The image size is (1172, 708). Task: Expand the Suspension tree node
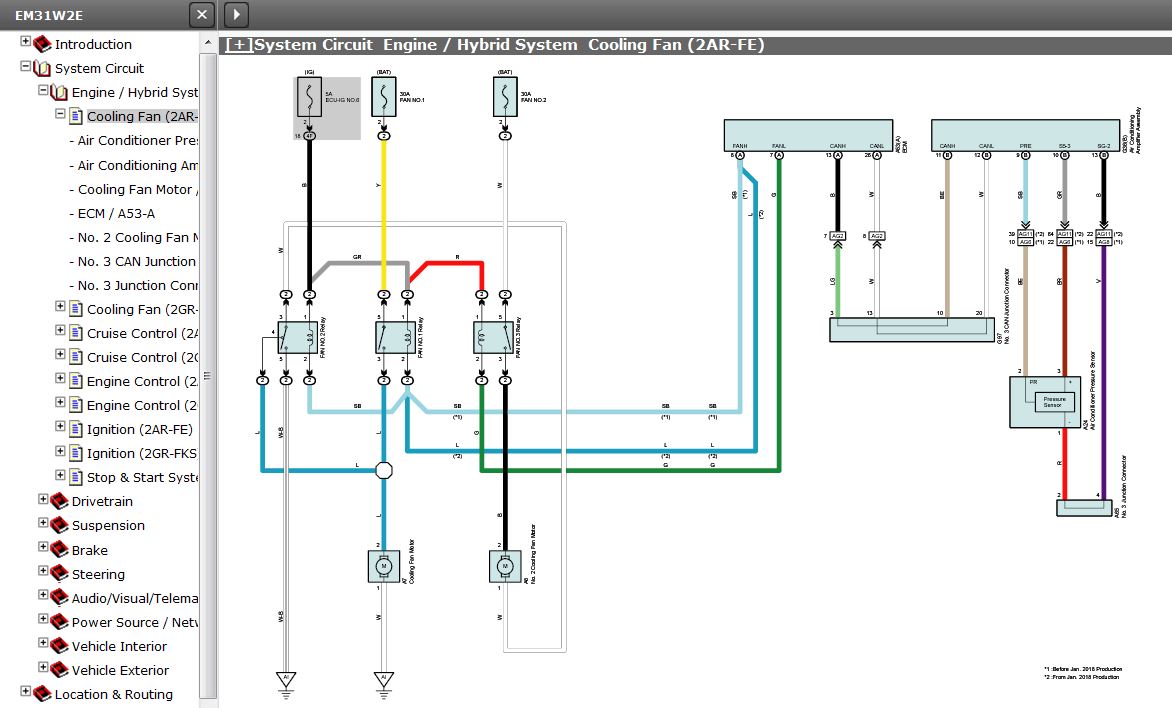coord(43,524)
